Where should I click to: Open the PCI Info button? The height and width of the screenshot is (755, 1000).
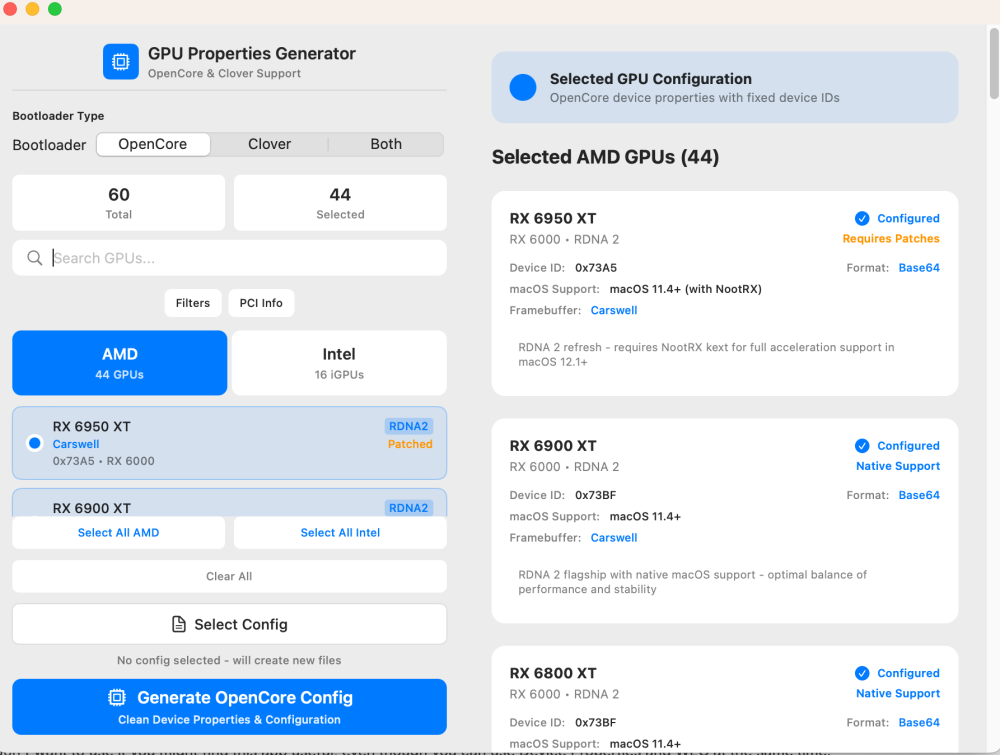(x=261, y=303)
